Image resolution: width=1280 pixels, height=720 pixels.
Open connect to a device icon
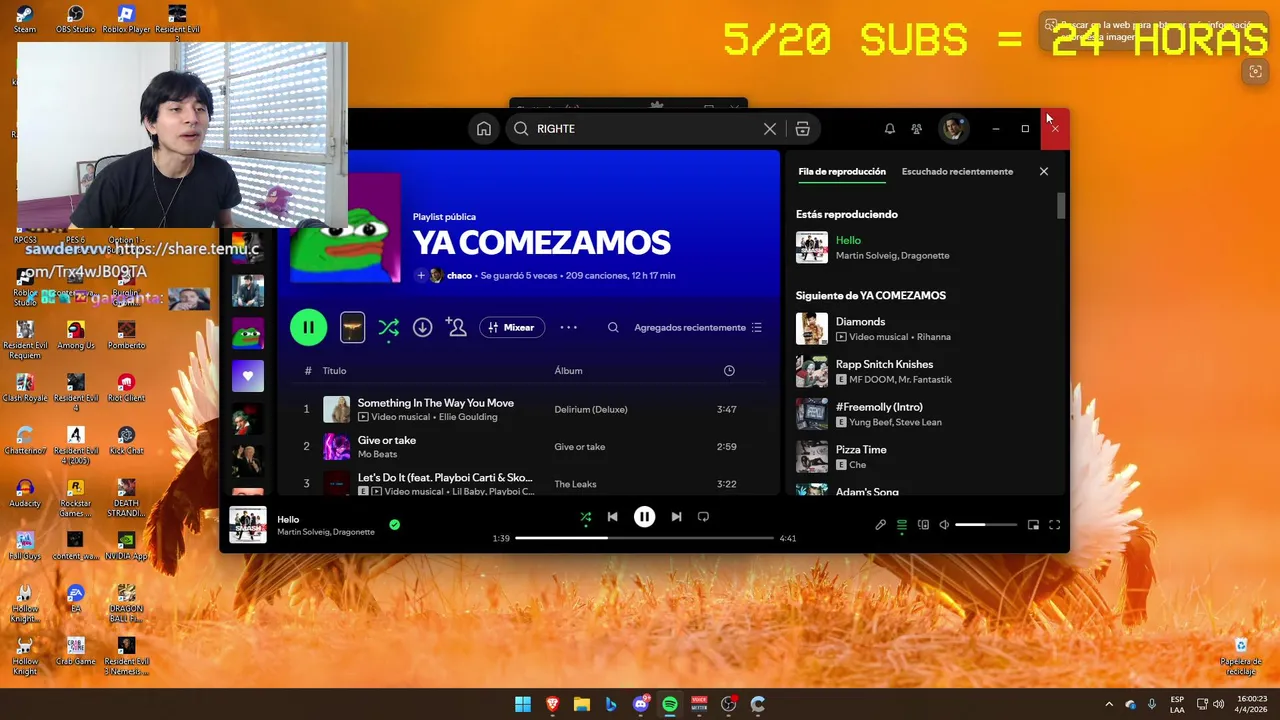[x=923, y=525]
